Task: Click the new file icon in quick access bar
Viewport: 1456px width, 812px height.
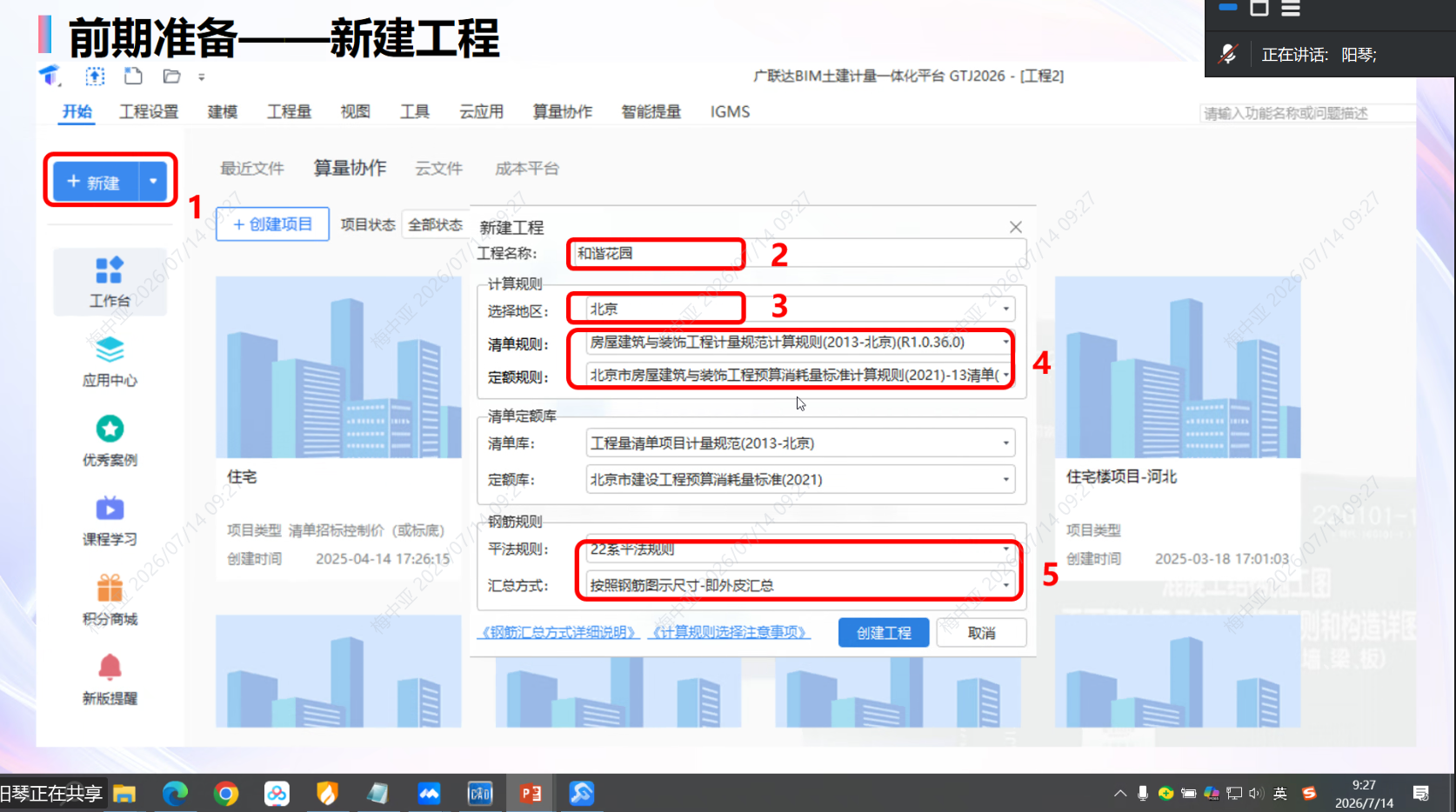Action: coord(133,77)
